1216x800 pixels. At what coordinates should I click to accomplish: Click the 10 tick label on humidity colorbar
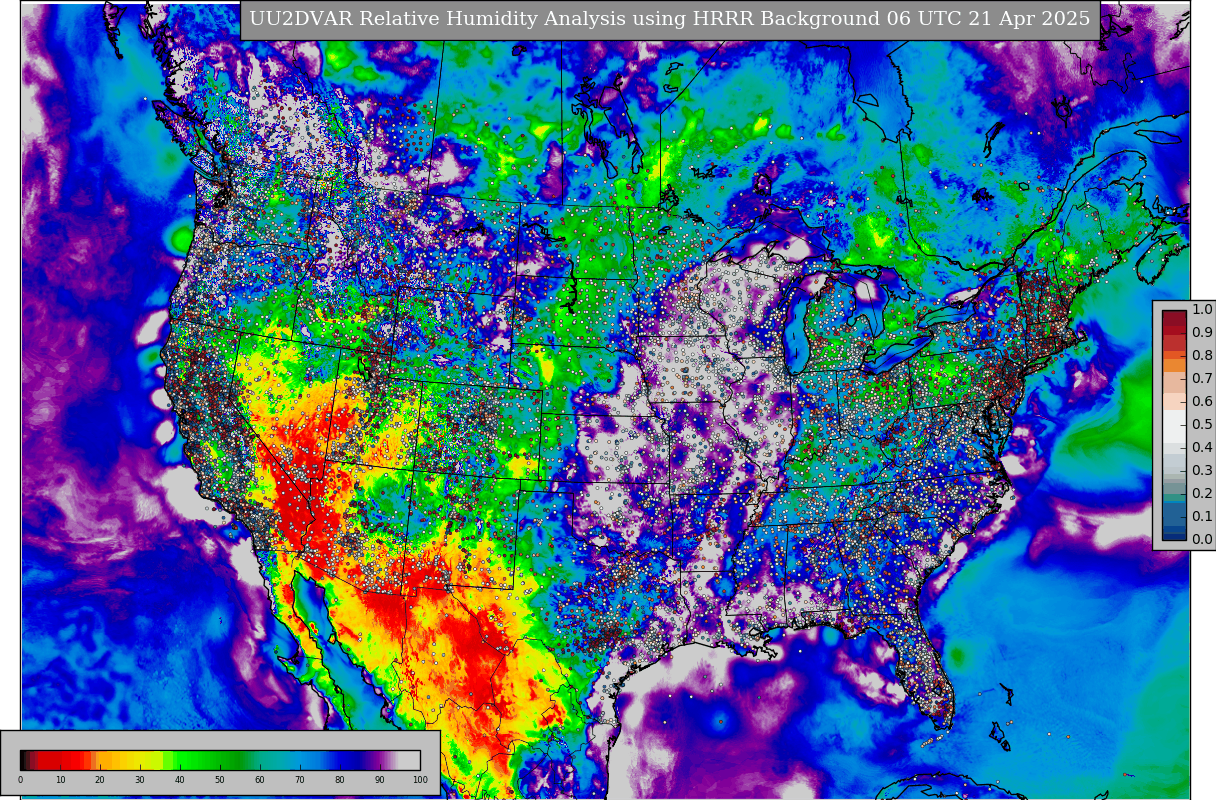coord(60,780)
